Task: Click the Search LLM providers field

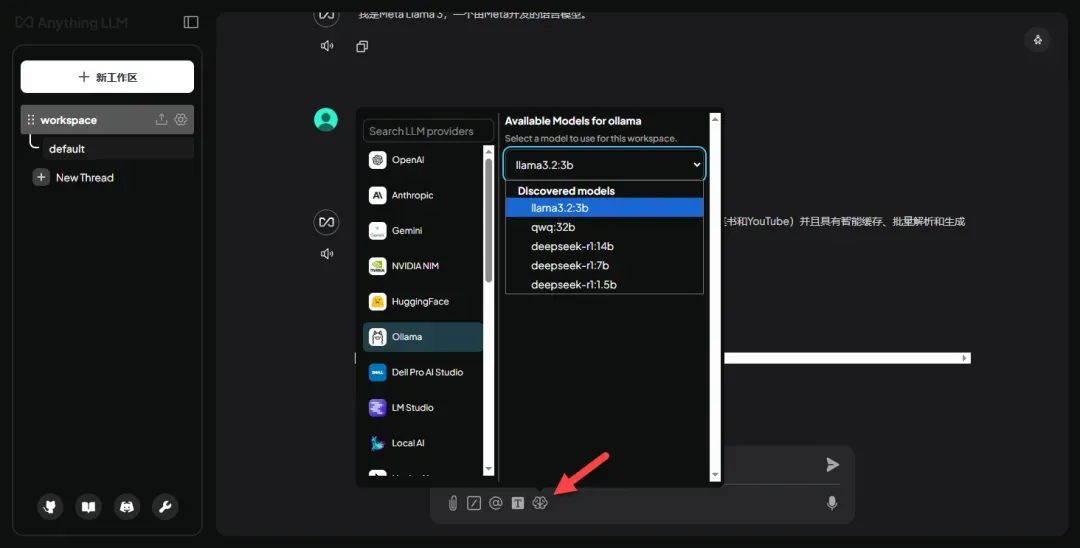Action: (x=428, y=131)
